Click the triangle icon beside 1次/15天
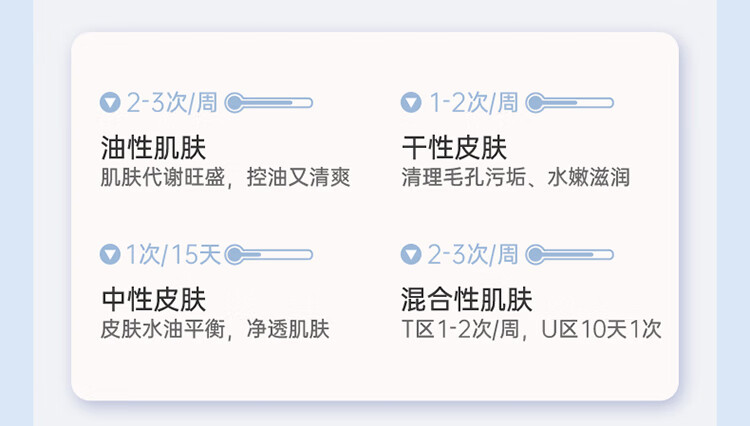This screenshot has width=750, height=426. [110, 254]
